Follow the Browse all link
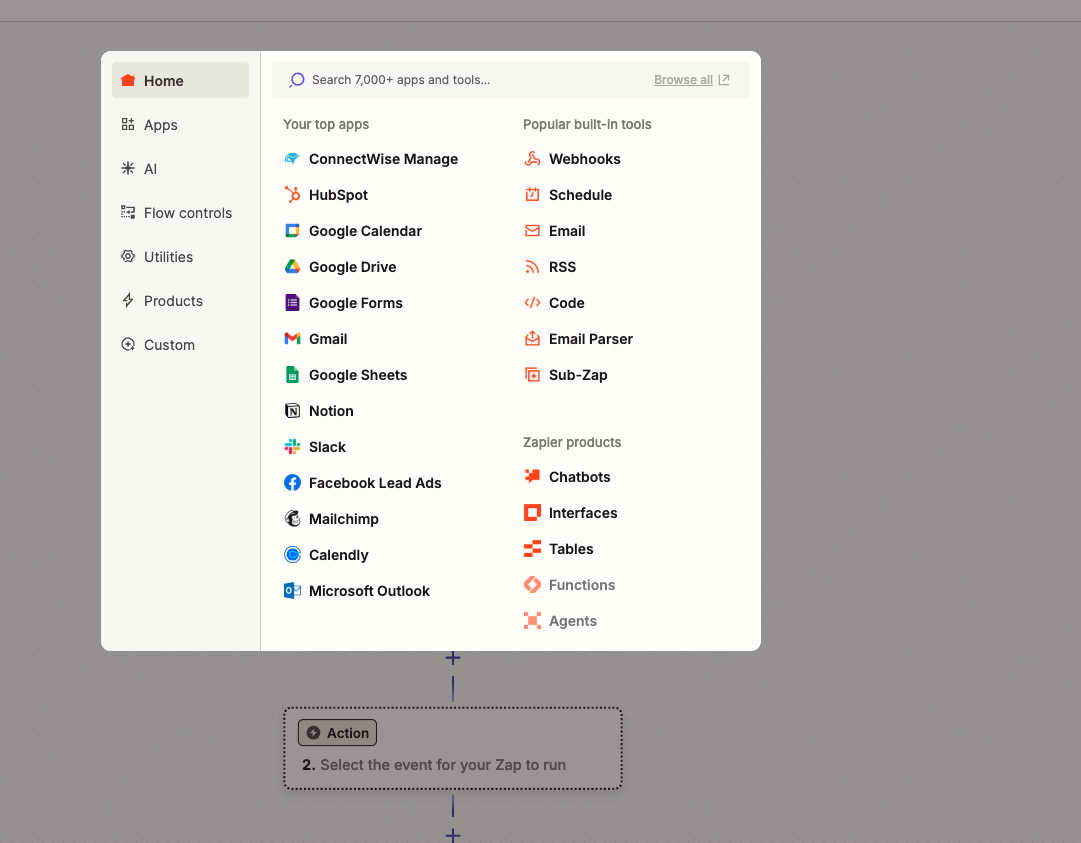This screenshot has height=843, width=1081. [691, 80]
